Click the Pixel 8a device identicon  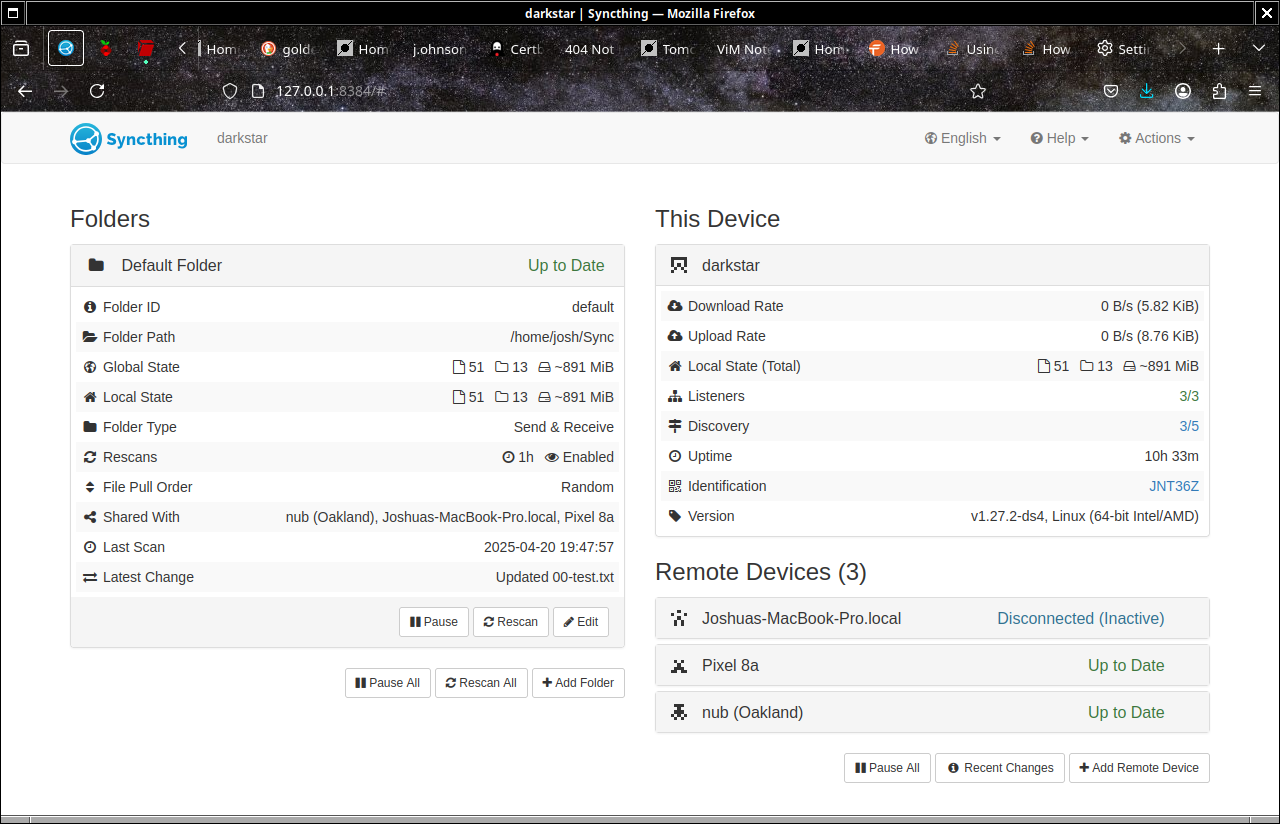pos(679,665)
